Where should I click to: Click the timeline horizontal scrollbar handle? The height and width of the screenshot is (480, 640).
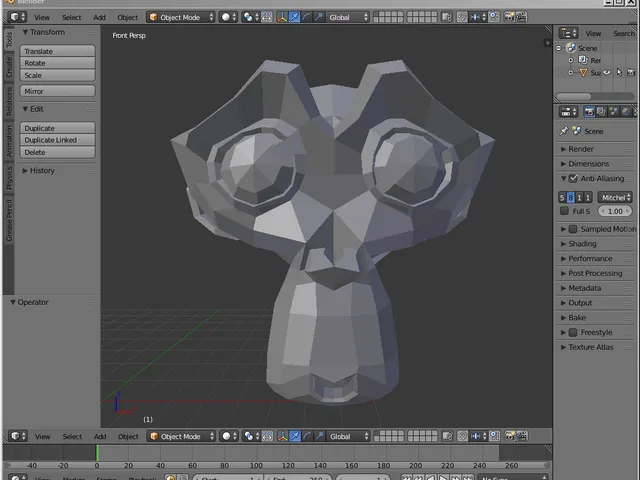coord(277,465)
